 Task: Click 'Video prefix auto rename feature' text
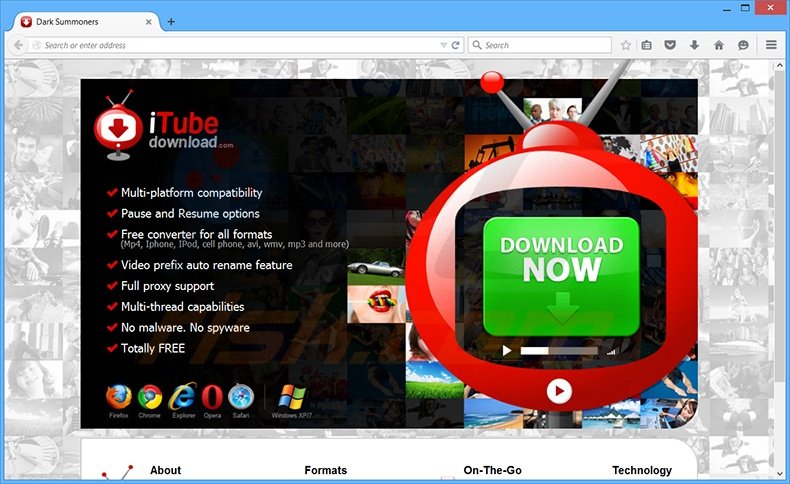(207, 265)
